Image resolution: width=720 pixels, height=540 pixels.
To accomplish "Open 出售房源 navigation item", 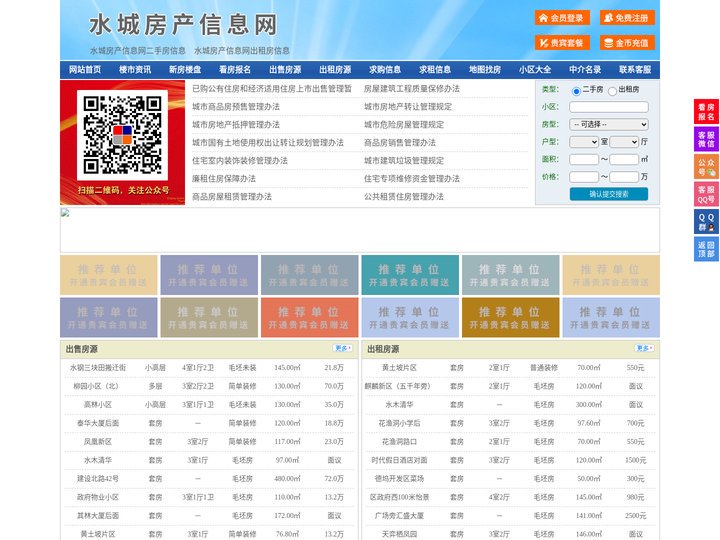I will click(285, 70).
